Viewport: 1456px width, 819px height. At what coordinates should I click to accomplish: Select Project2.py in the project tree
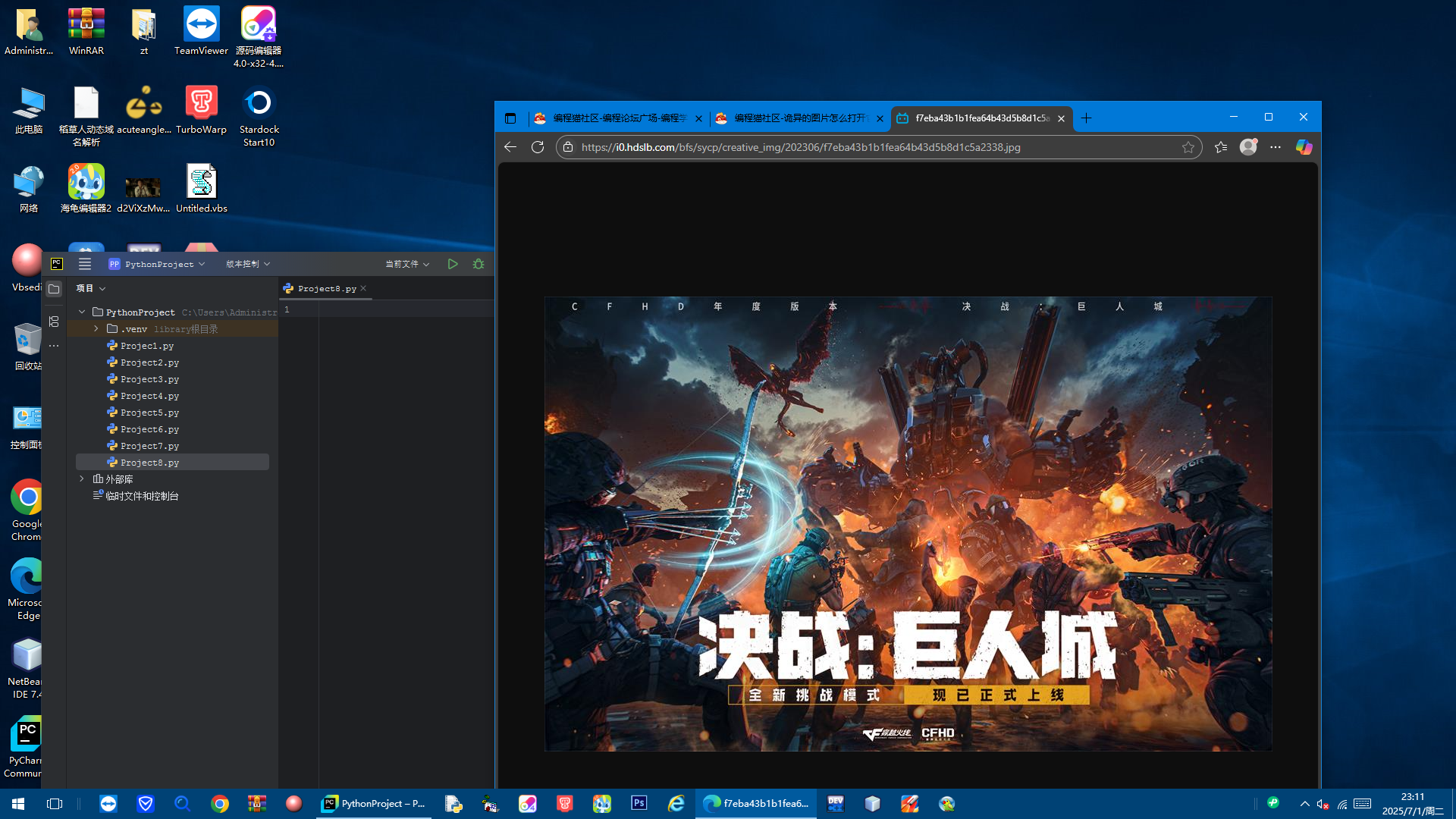click(x=149, y=362)
